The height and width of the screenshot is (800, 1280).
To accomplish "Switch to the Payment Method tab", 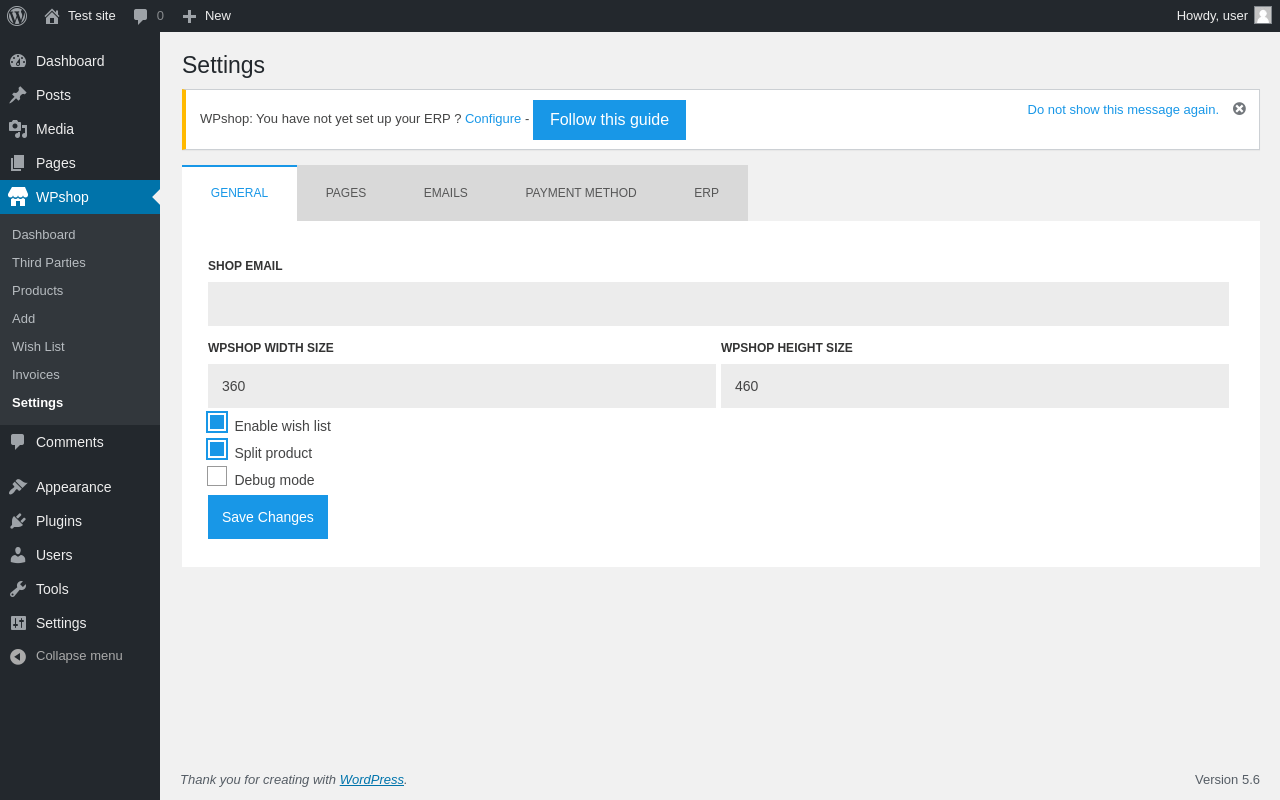I will click(x=581, y=193).
